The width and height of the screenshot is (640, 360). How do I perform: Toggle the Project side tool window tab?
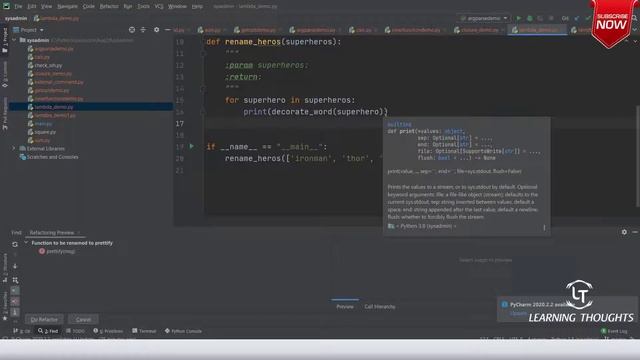coord(5,40)
